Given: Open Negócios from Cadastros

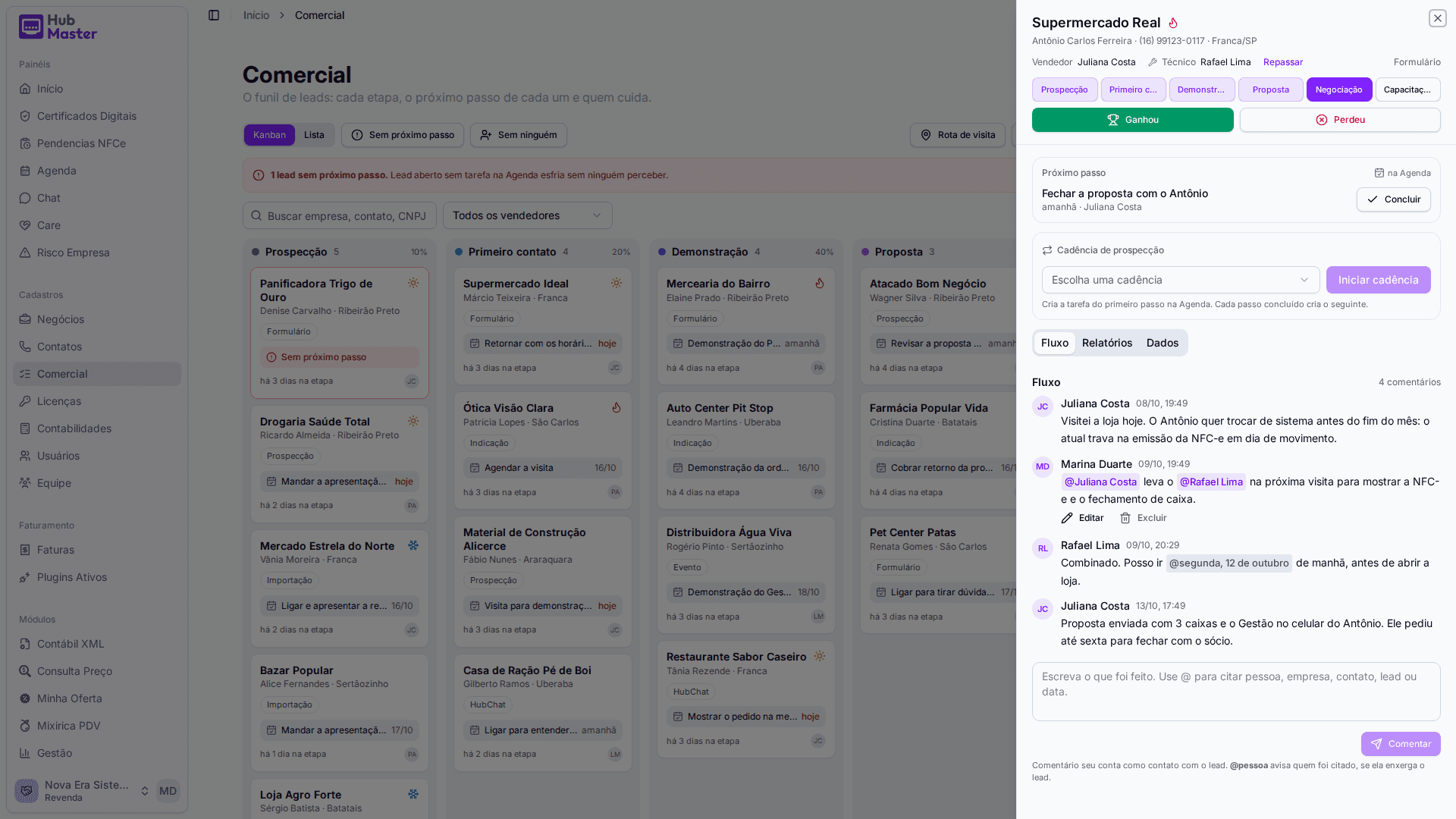Looking at the screenshot, I should [x=97, y=319].
